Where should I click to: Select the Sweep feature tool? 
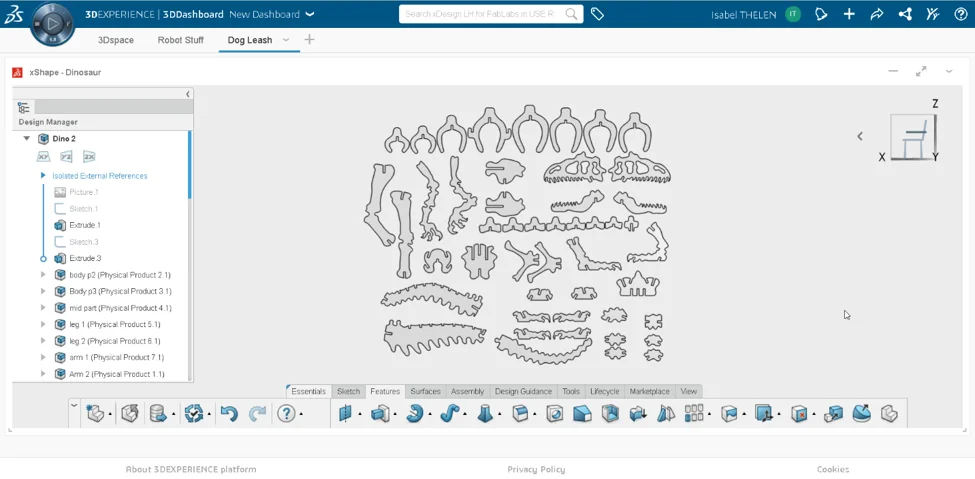point(450,414)
